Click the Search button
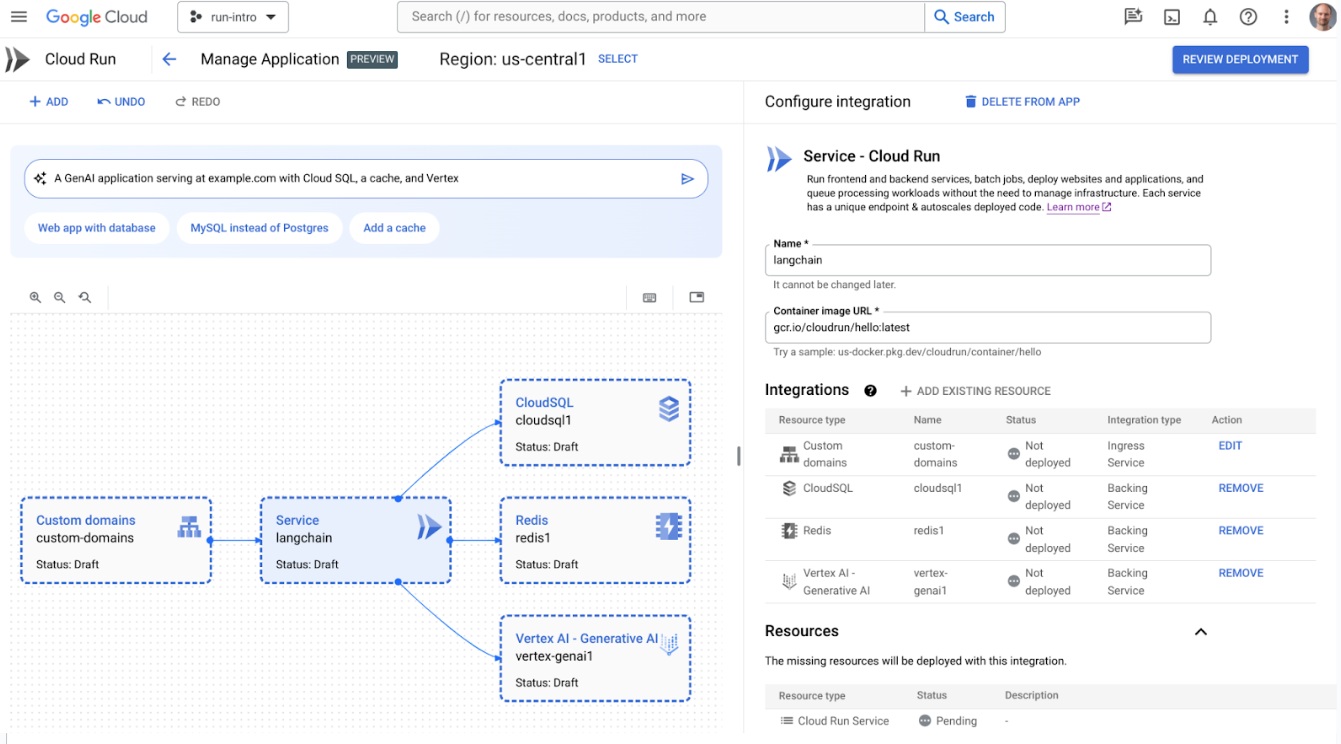1341x744 pixels. [964, 17]
